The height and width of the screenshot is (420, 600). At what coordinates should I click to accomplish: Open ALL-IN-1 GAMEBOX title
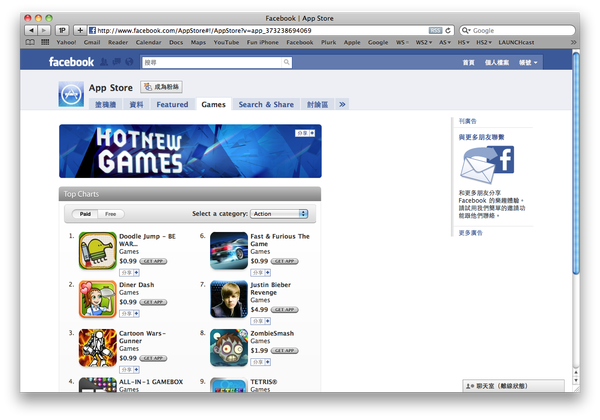151,382
